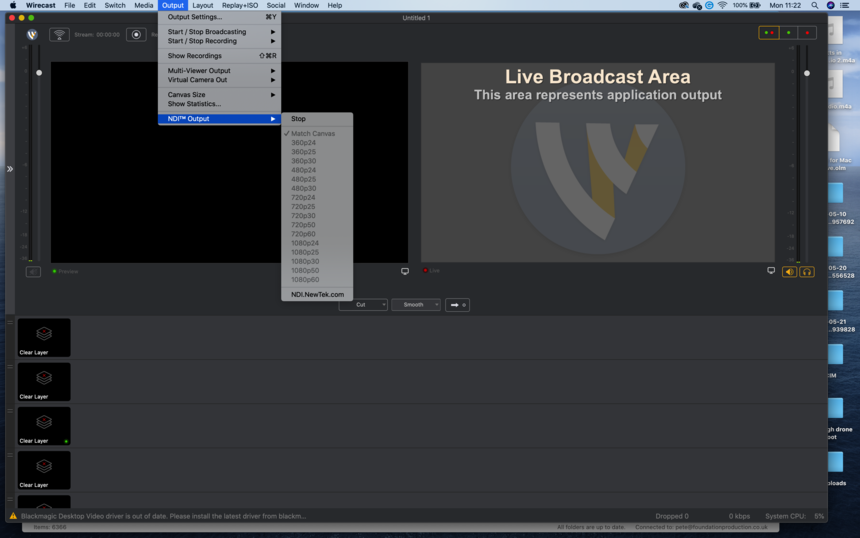This screenshot has width=860, height=538.
Task: Open NDI.NewTek.com link
Action: tap(317, 295)
